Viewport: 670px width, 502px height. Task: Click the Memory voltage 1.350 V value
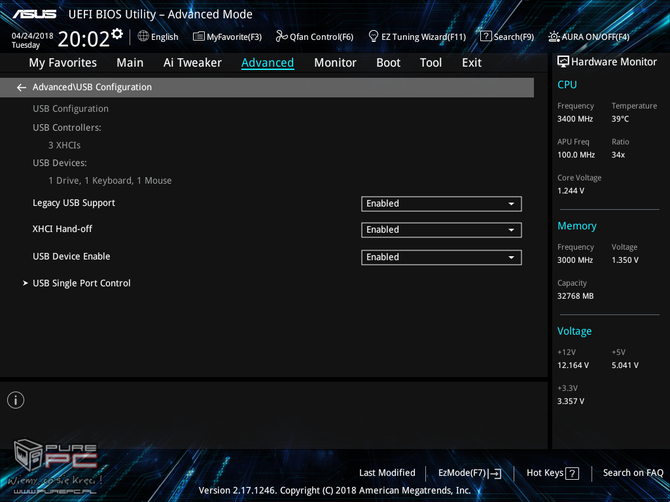pyautogui.click(x=625, y=260)
